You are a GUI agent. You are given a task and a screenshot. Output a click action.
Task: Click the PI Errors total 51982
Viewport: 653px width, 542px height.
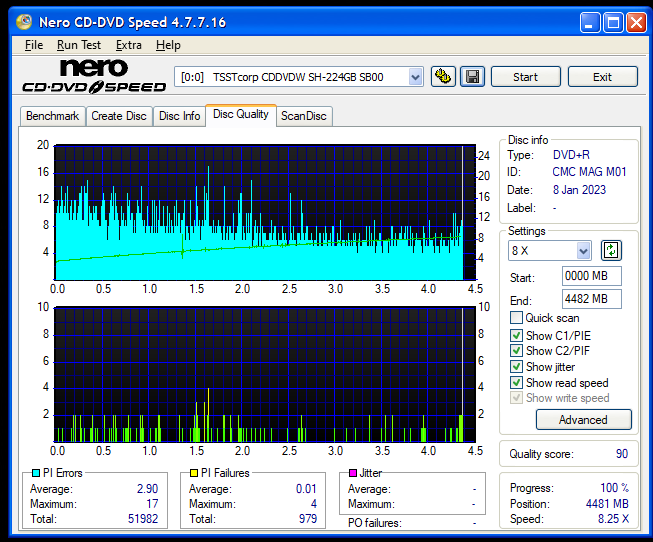143,519
